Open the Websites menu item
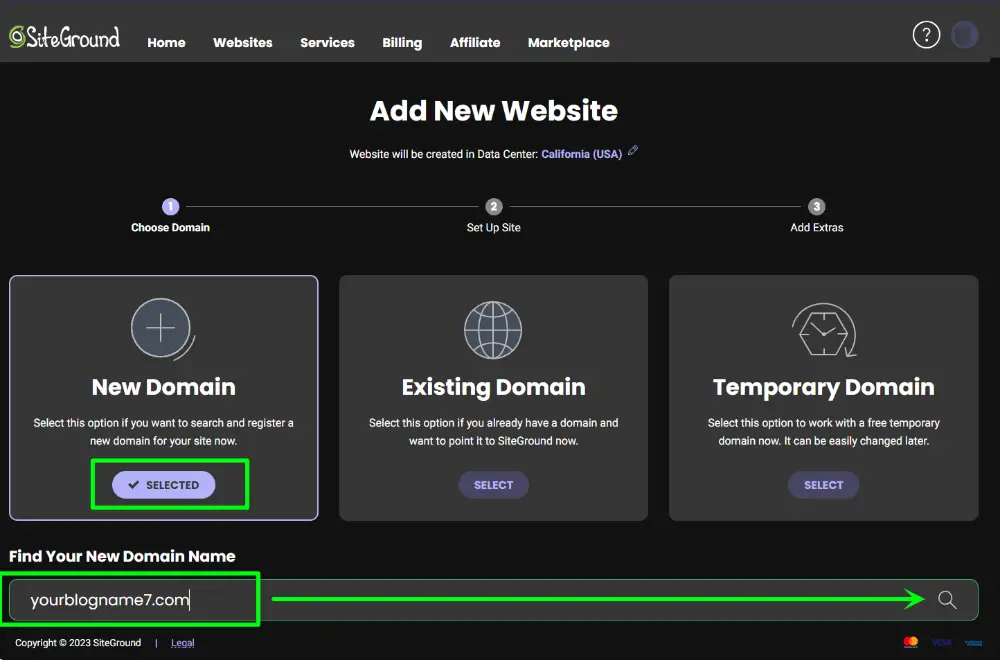The width and height of the screenshot is (1000, 660). coord(243,43)
